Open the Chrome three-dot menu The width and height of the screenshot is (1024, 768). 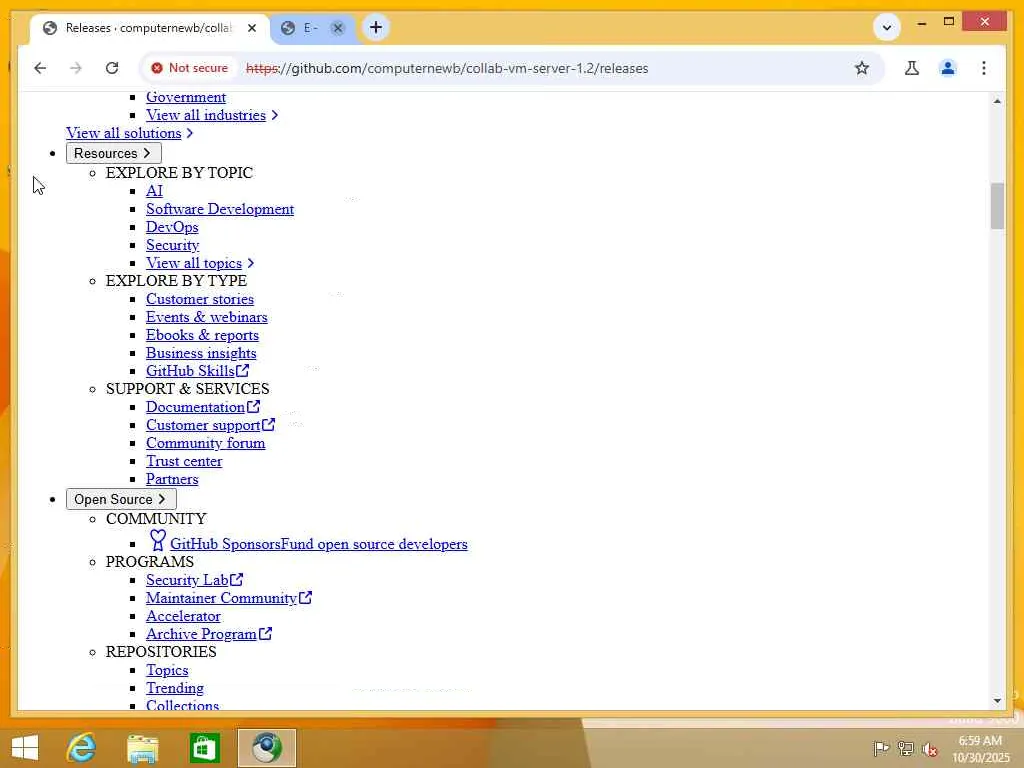pyautogui.click(x=984, y=68)
